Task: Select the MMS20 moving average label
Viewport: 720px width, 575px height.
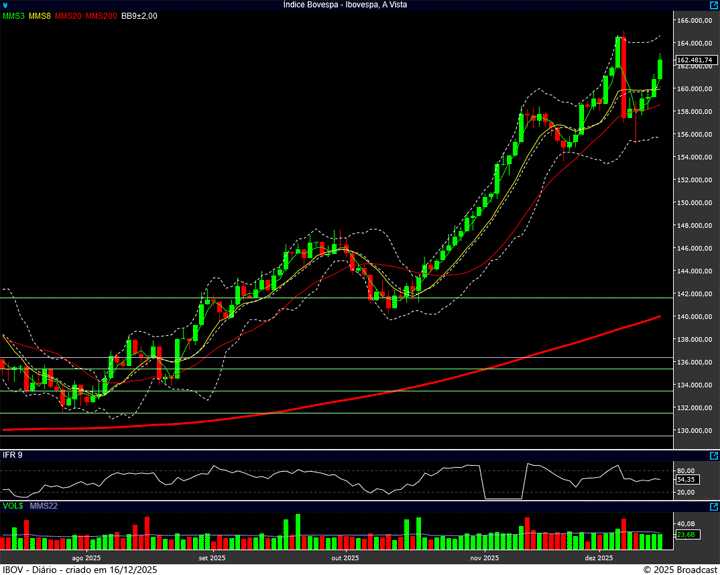Action: pos(69,16)
